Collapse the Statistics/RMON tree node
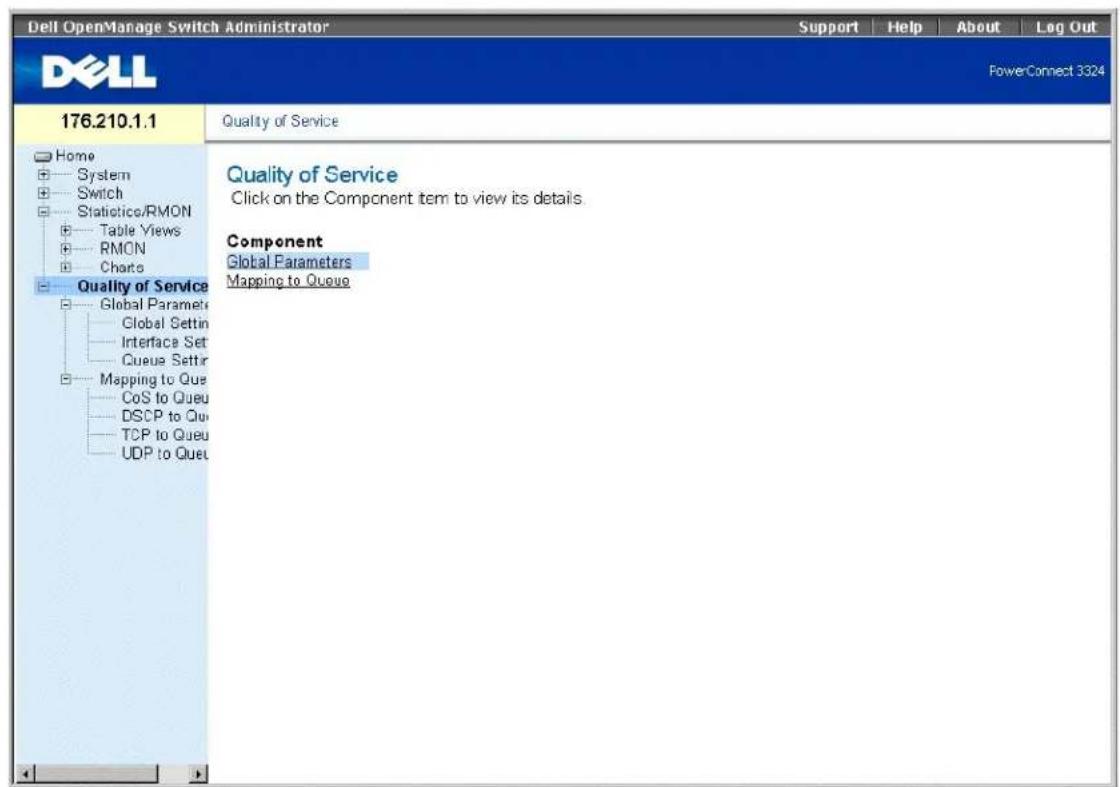This screenshot has height=787, width=1120. (44, 212)
